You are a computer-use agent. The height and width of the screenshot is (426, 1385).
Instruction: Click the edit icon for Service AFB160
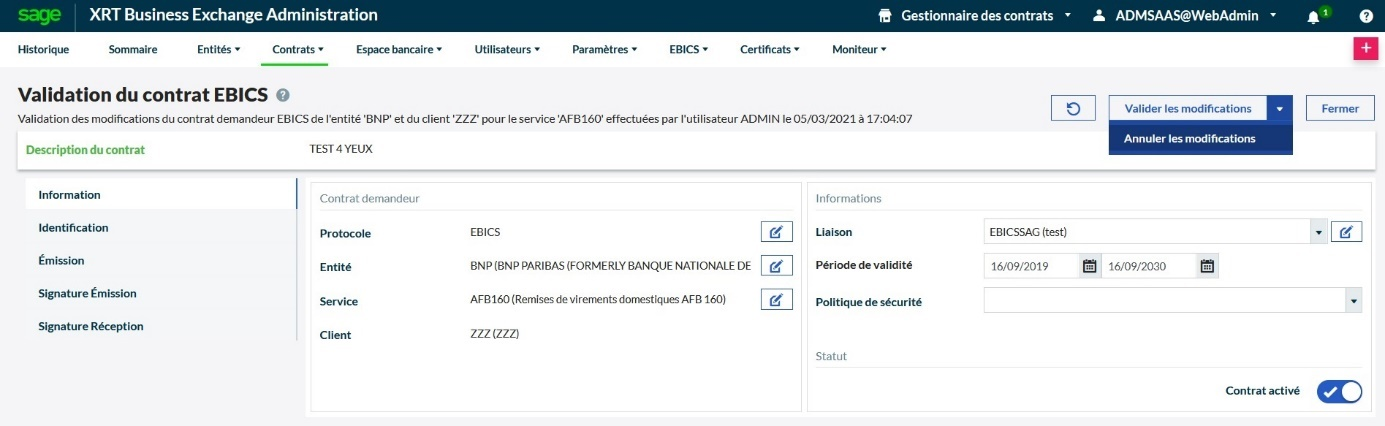776,300
